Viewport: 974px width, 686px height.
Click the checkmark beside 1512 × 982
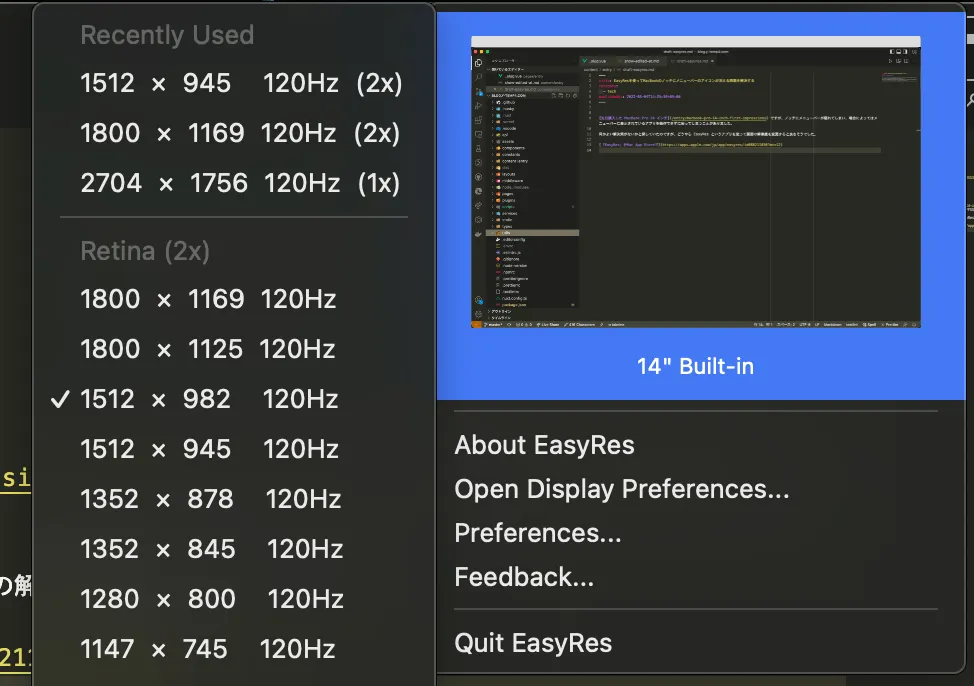click(60, 400)
